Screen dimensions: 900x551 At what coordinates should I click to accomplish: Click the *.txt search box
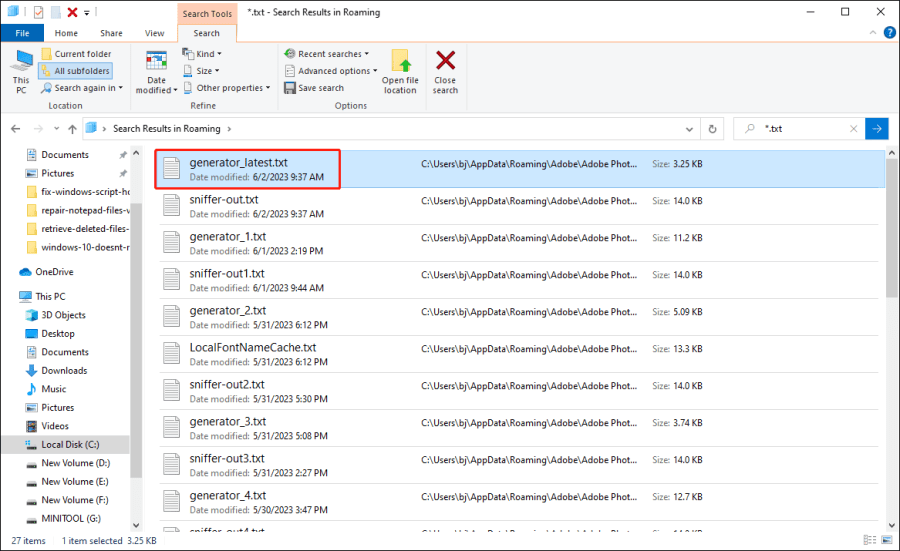801,129
